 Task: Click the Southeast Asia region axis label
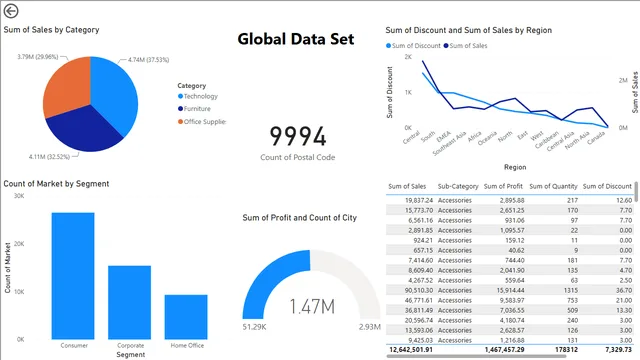point(449,144)
